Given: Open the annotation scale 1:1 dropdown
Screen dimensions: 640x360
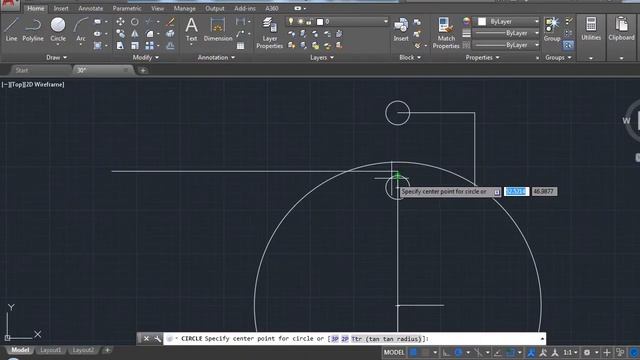Looking at the screenshot, I should [570, 352].
